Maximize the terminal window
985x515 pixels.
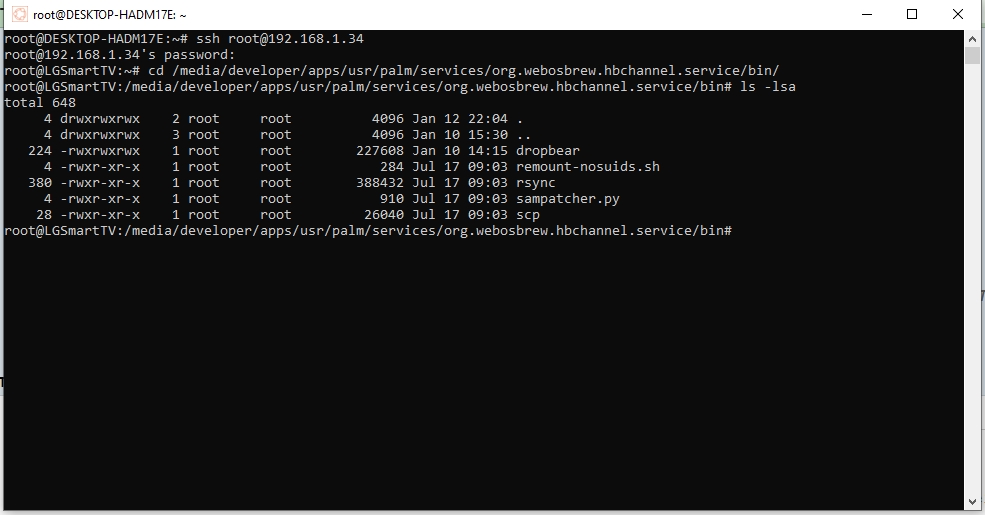(x=912, y=15)
